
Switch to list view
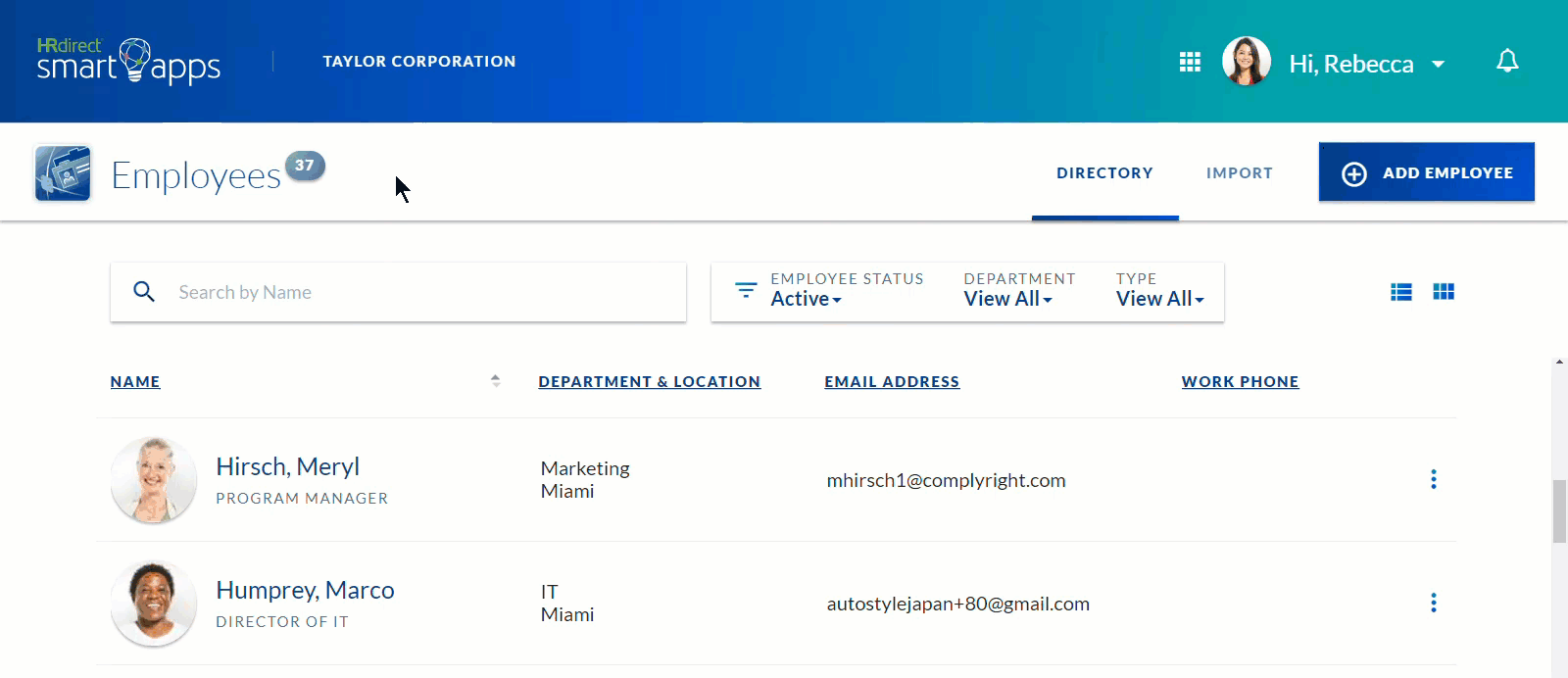pos(1401,292)
